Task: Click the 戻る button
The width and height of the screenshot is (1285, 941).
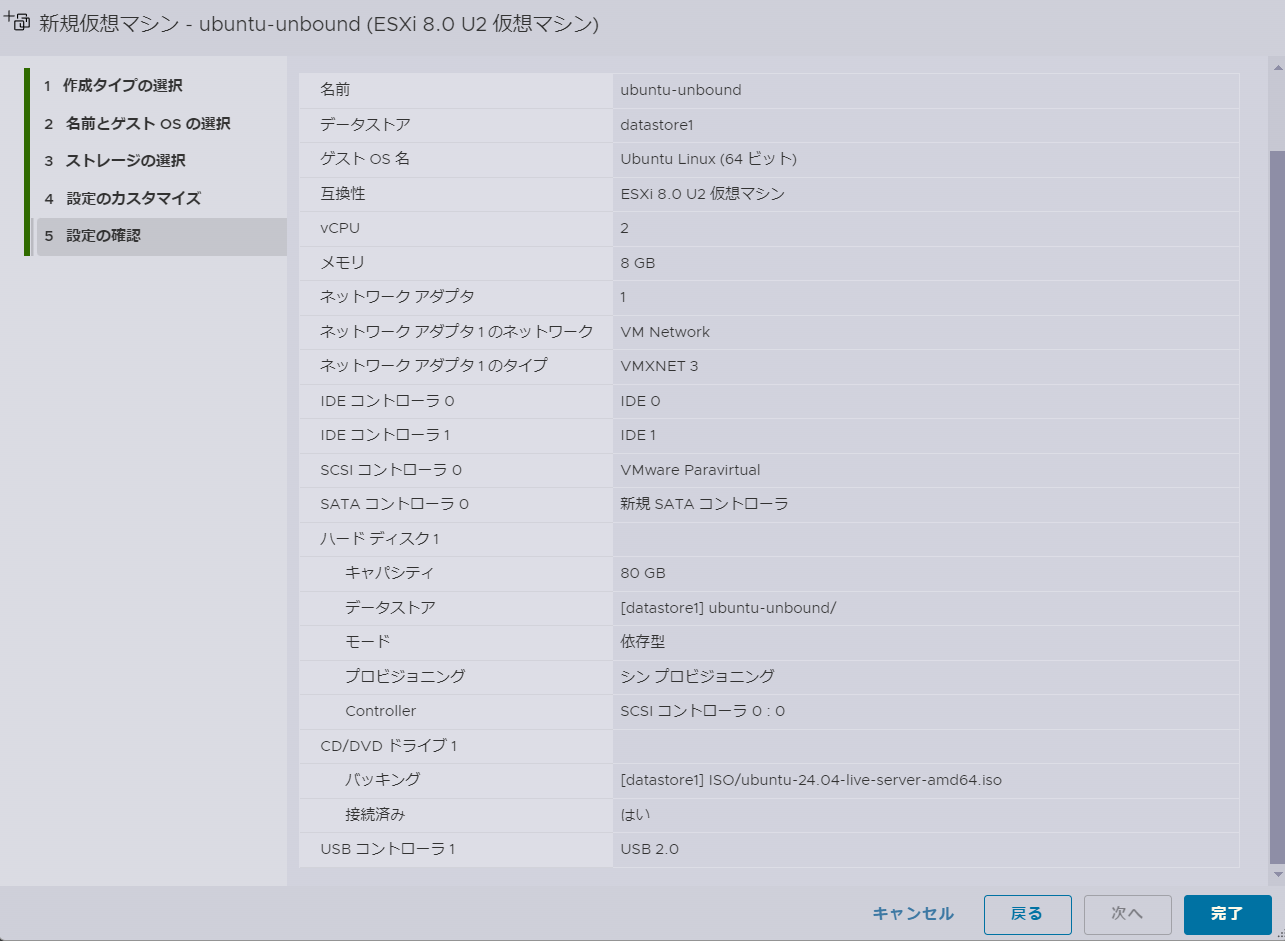Action: click(x=1027, y=914)
